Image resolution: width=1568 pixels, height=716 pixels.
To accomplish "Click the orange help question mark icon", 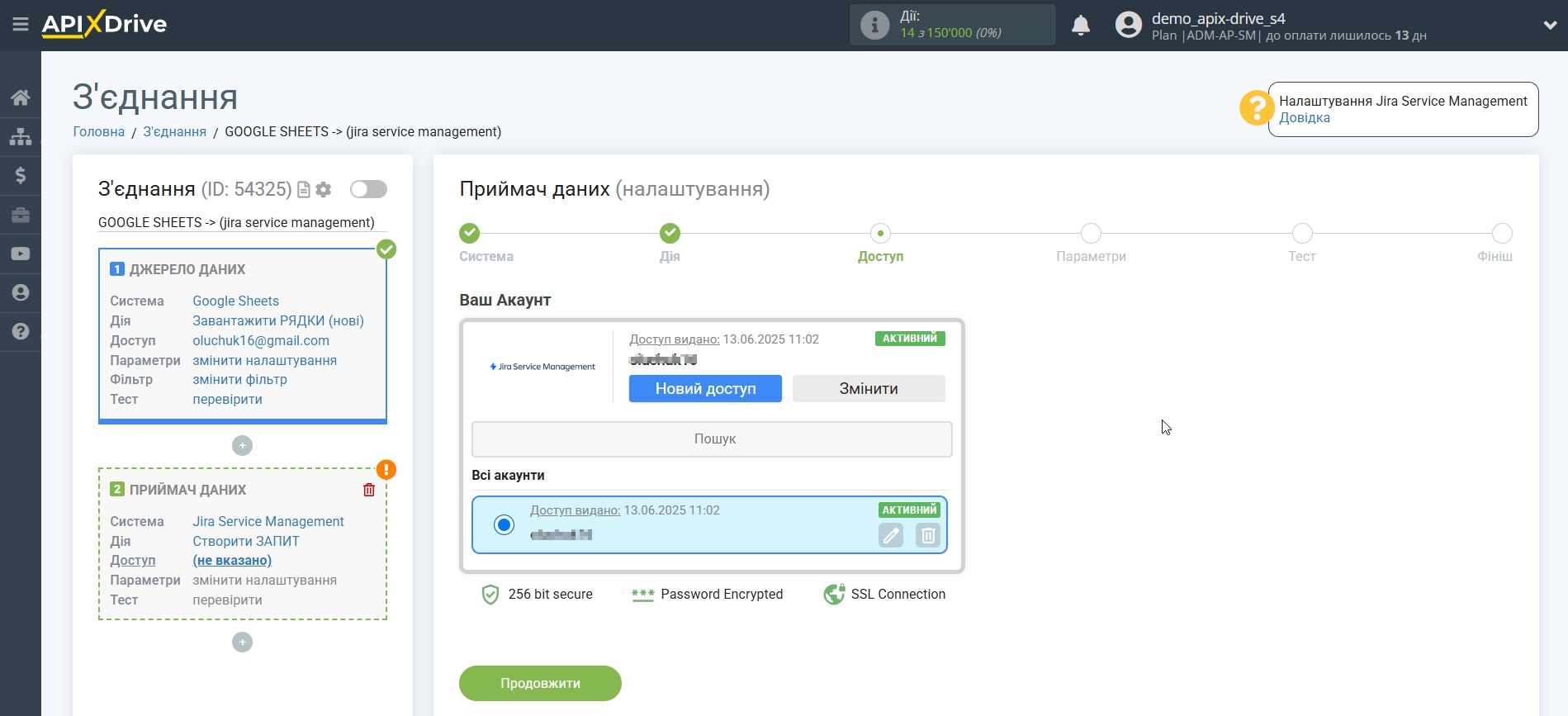I will [x=1256, y=108].
